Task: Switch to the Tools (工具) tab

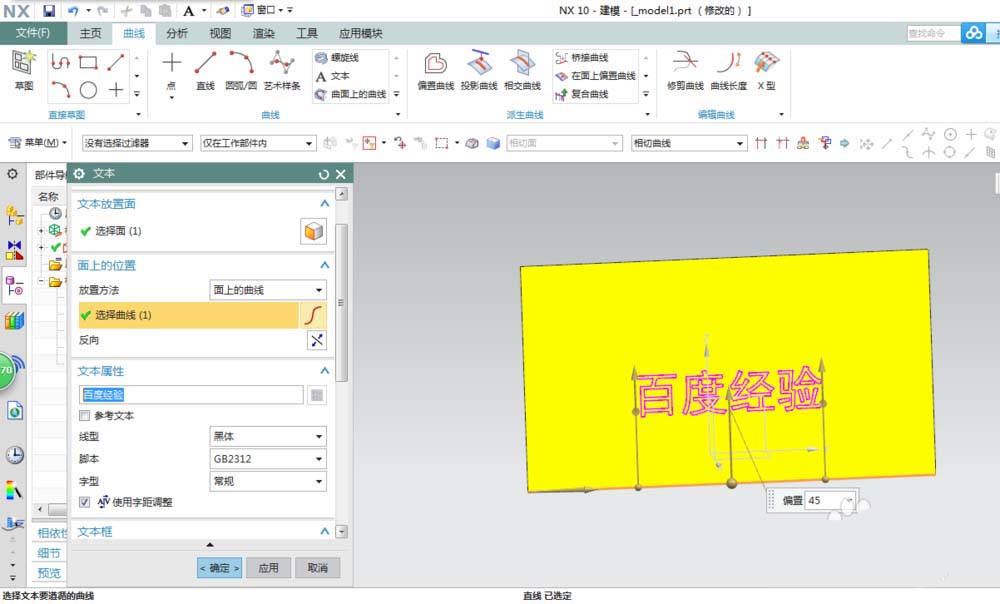Action: pyautogui.click(x=307, y=33)
